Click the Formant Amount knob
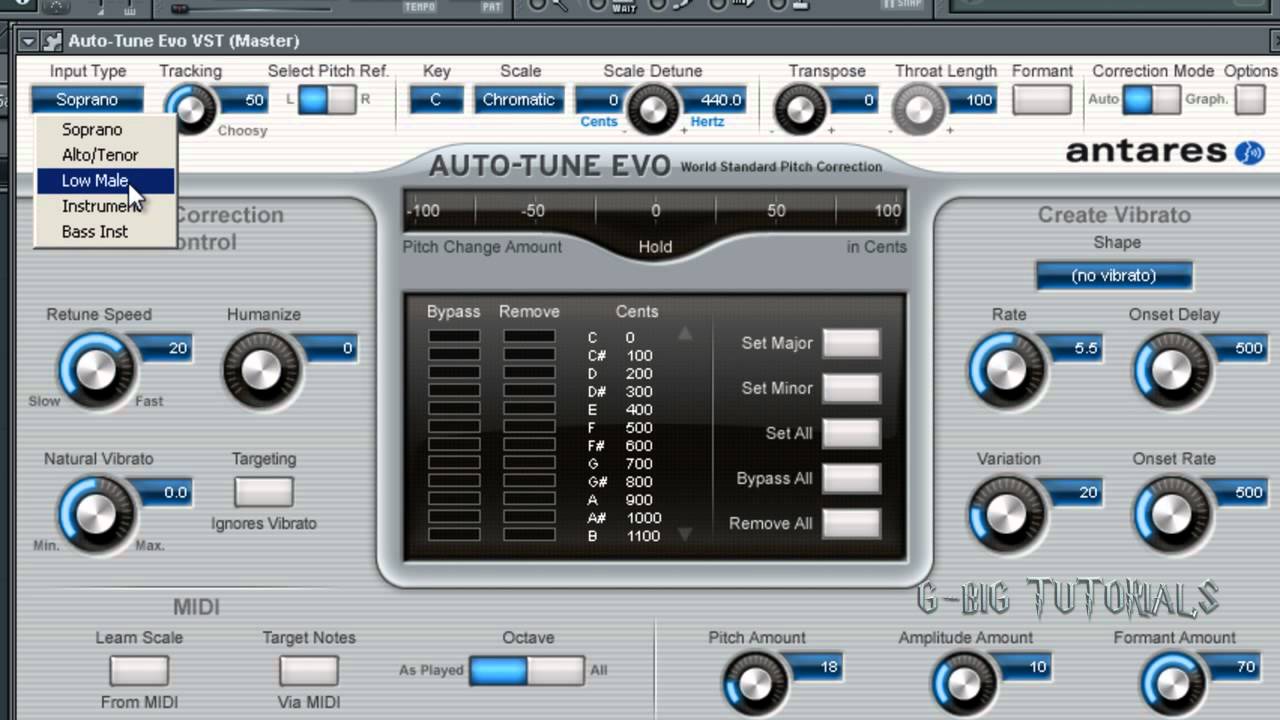The width and height of the screenshot is (1280, 720). click(1175, 685)
